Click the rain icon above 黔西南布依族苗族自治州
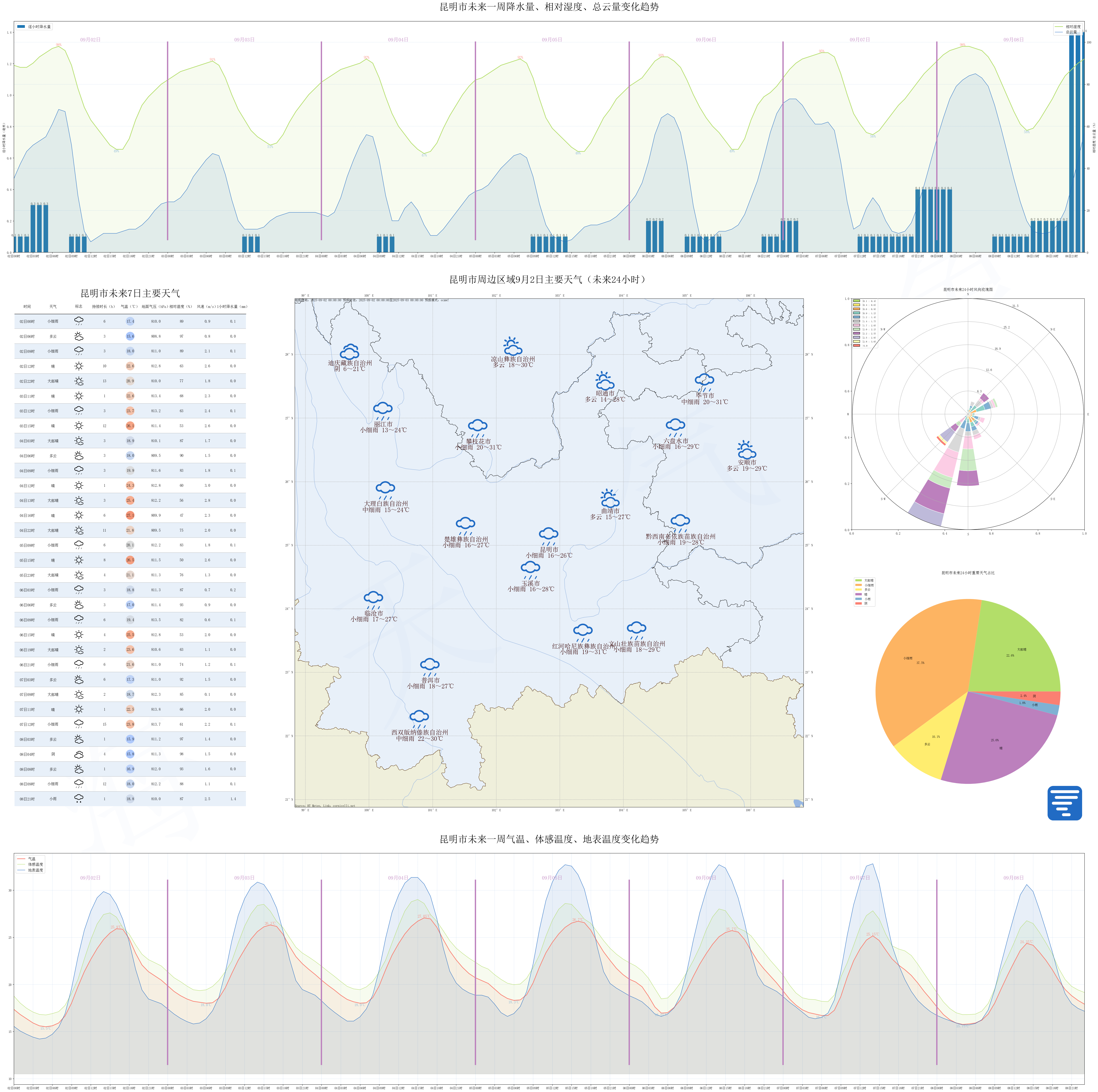1098x1092 pixels. click(680, 524)
